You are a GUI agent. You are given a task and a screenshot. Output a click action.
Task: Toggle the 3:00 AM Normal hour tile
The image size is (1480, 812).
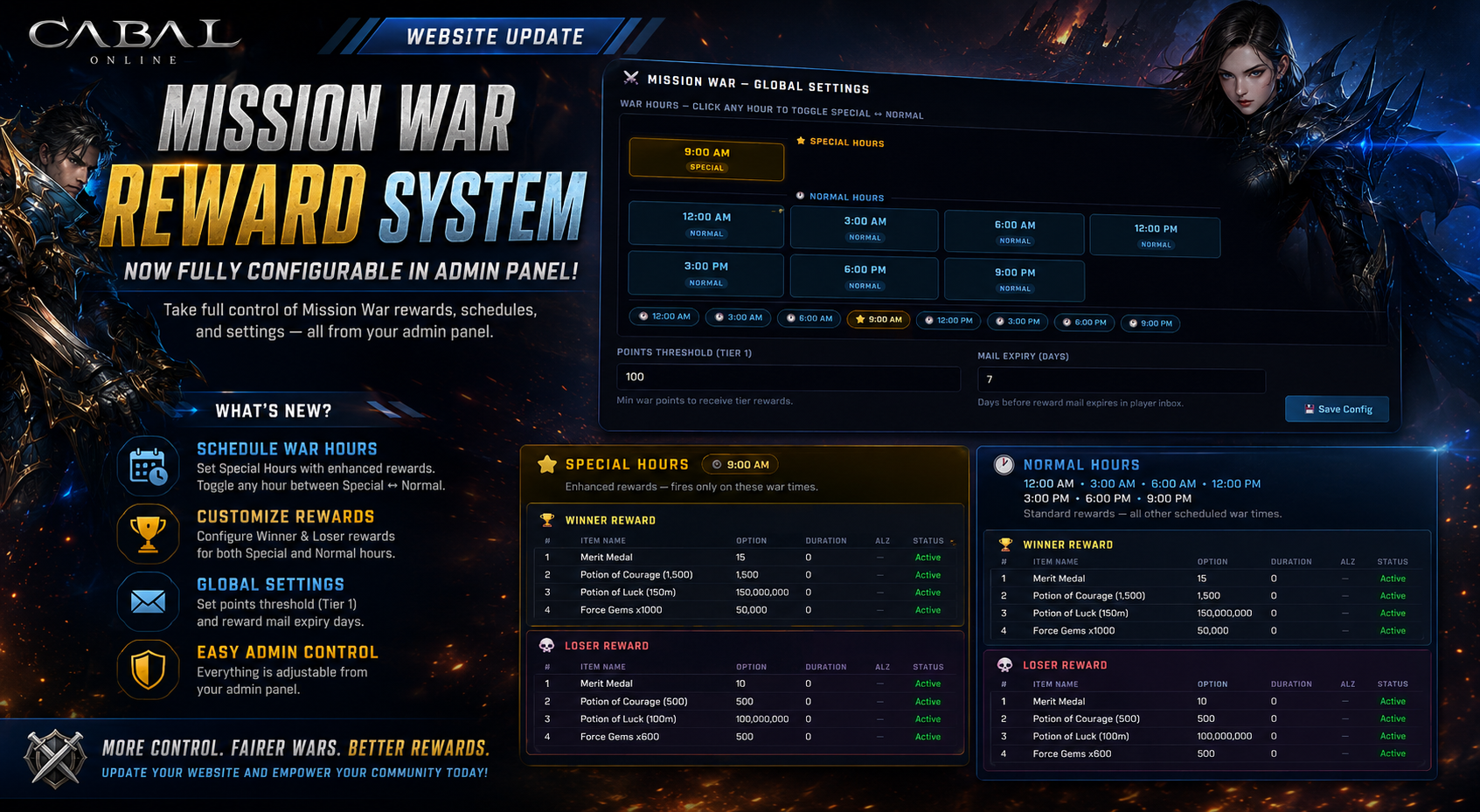pos(865,229)
